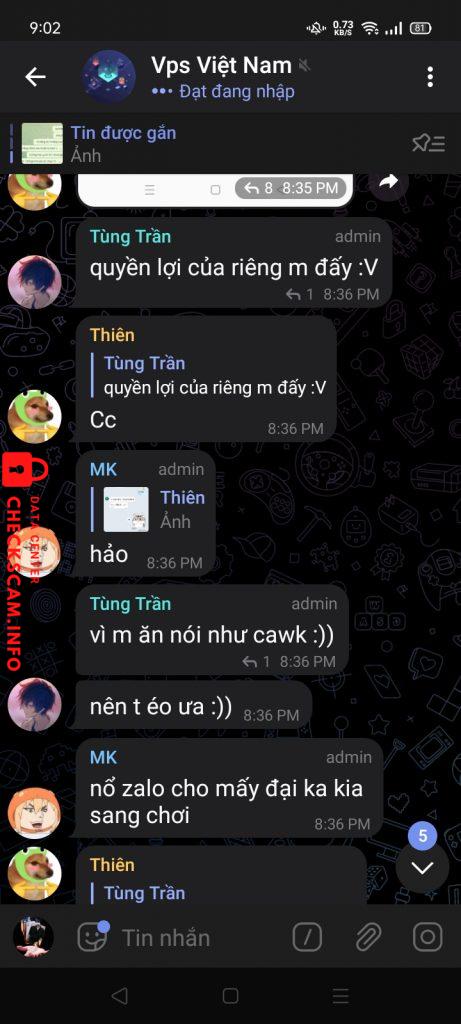Show replies on 'quyền lợi của riêng m đấy' message
Screen dimensions: 461x1024
pyautogui.click(x=300, y=295)
